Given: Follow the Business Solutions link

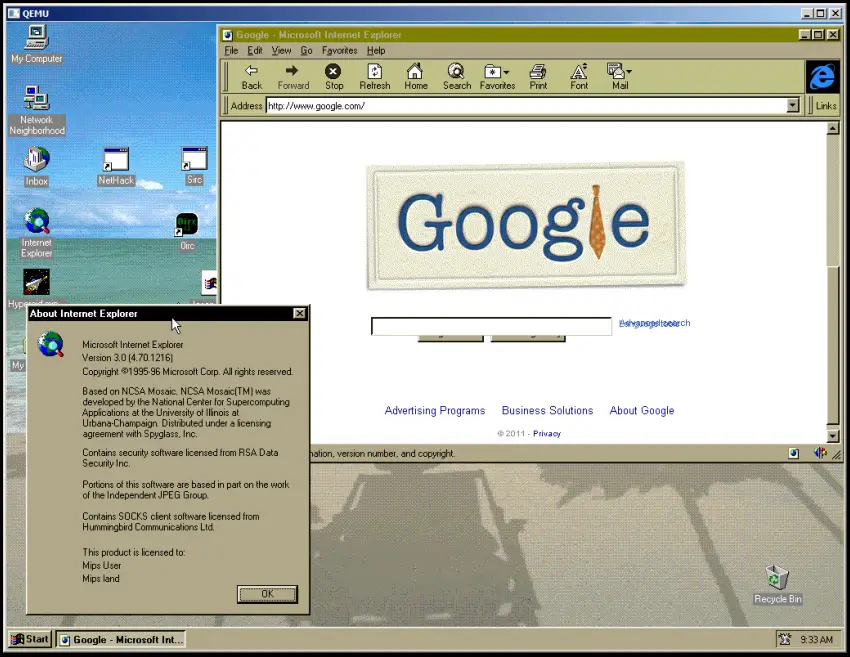Looking at the screenshot, I should coord(548,410).
